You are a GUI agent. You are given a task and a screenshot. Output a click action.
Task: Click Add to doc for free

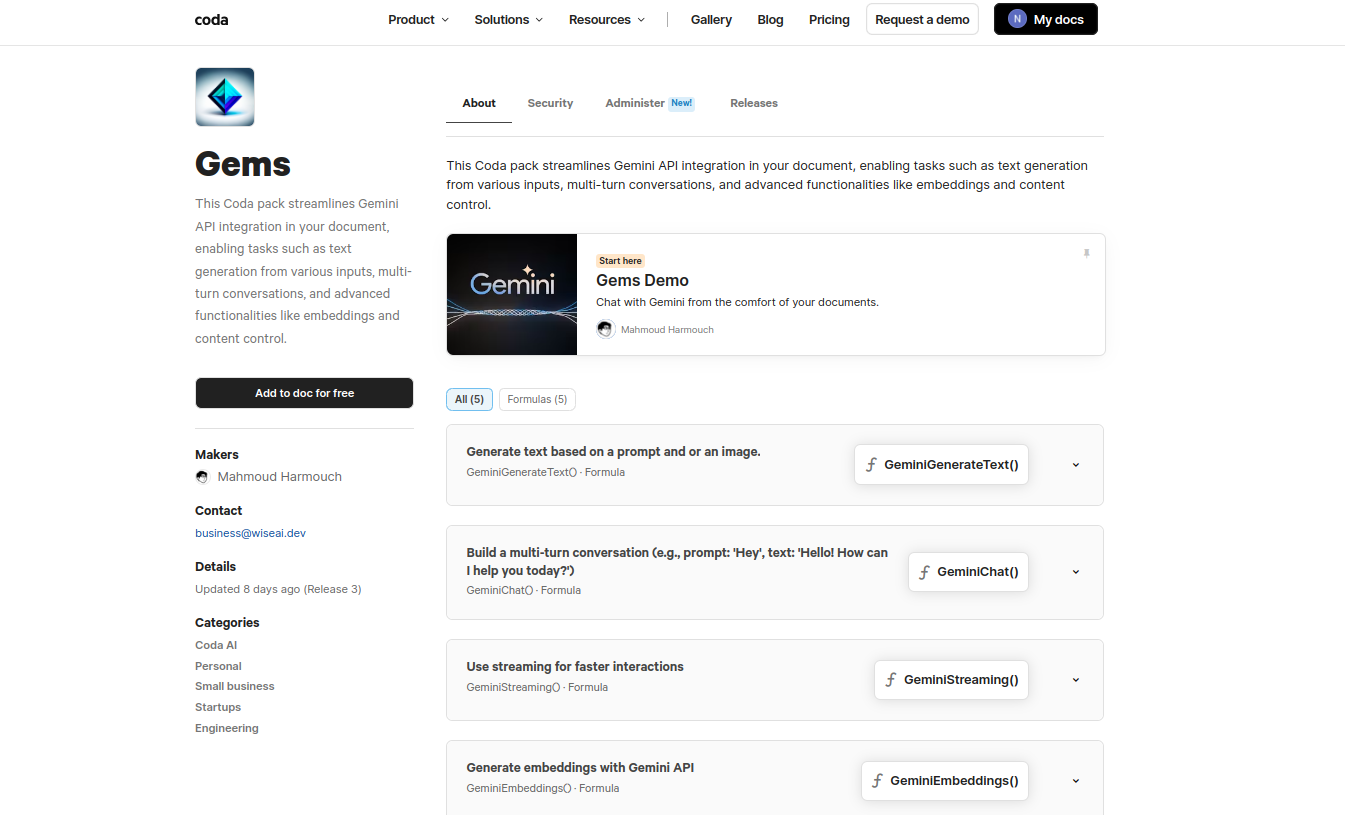pos(304,393)
